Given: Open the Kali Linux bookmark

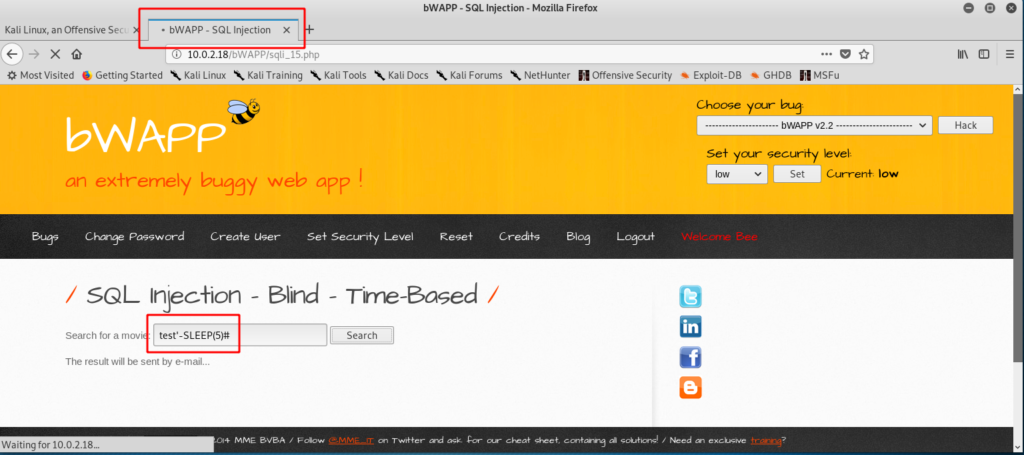Looking at the screenshot, I should tap(198, 75).
